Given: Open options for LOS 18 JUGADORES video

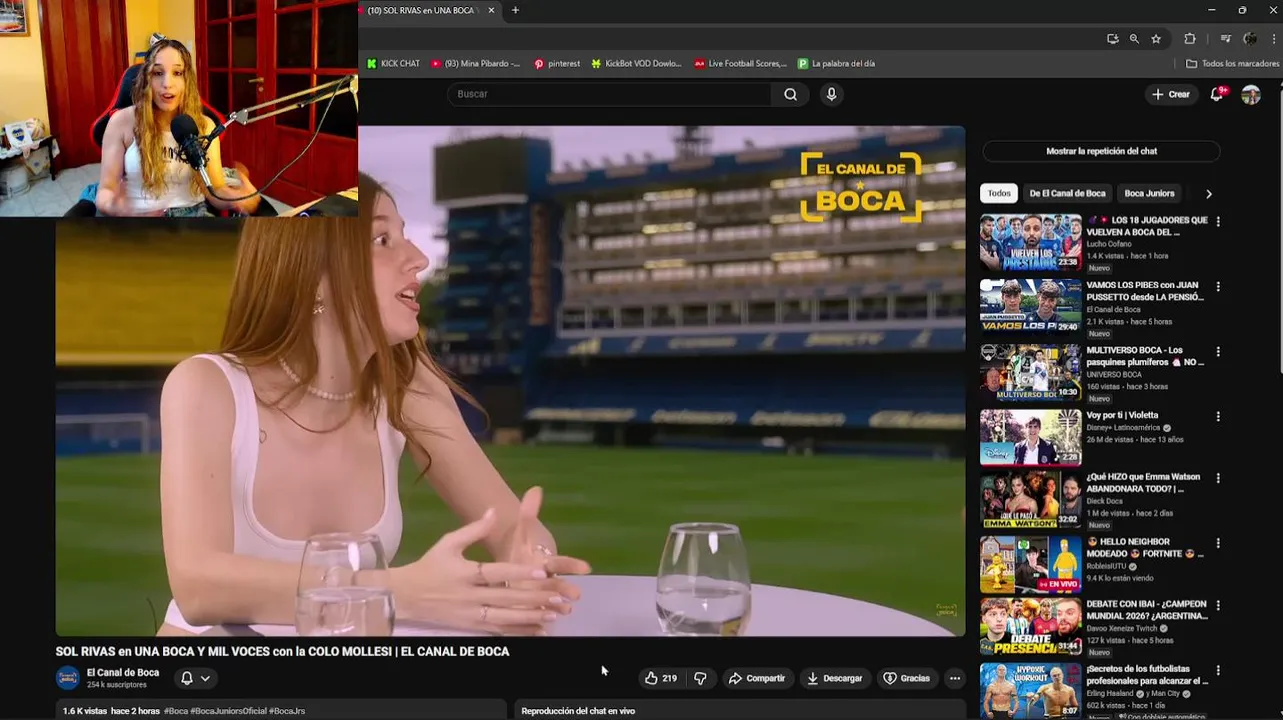Looking at the screenshot, I should pyautogui.click(x=1218, y=221).
